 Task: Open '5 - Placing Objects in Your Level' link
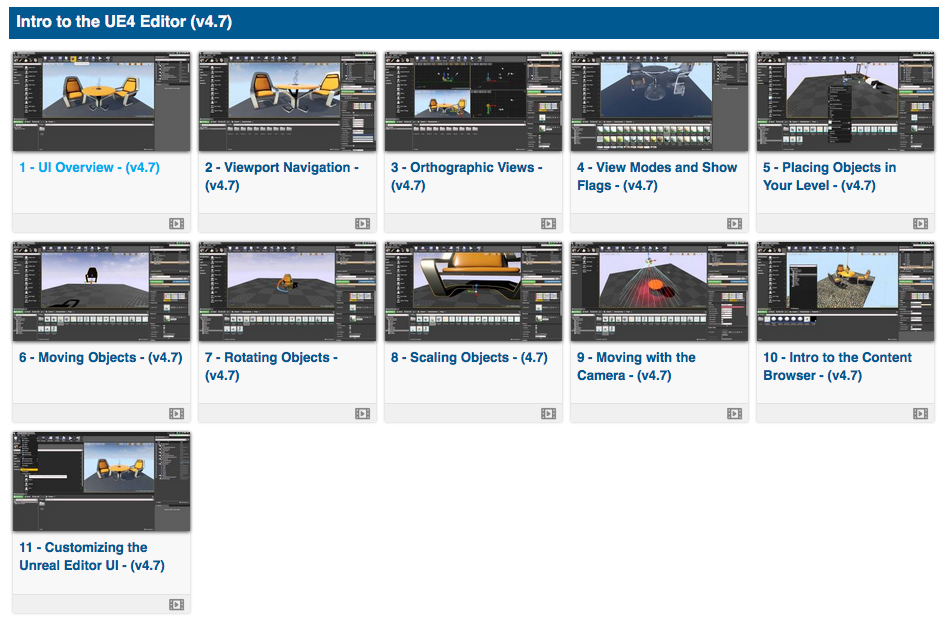coord(829,176)
